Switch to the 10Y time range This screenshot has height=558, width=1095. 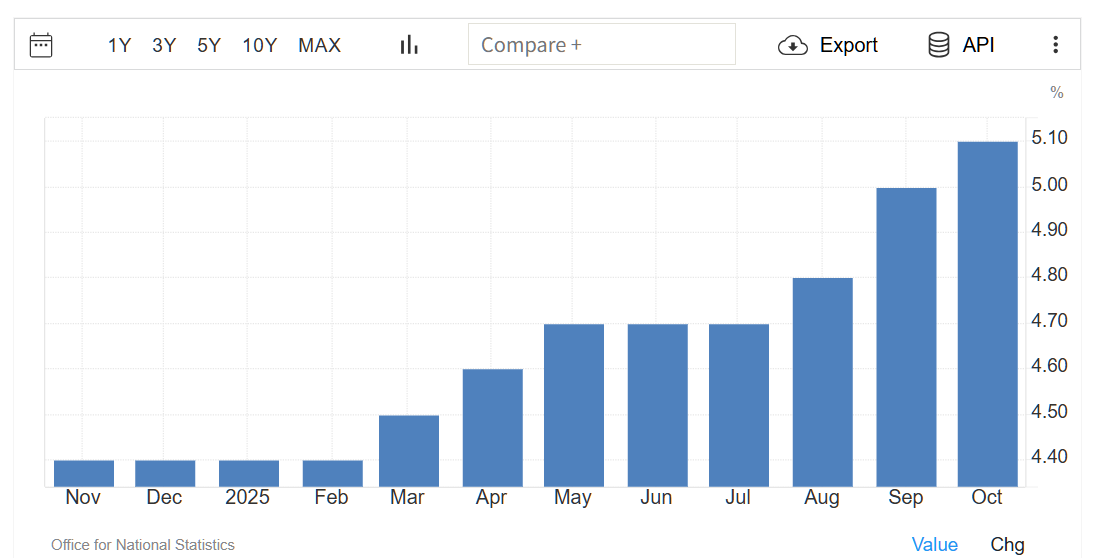point(259,45)
